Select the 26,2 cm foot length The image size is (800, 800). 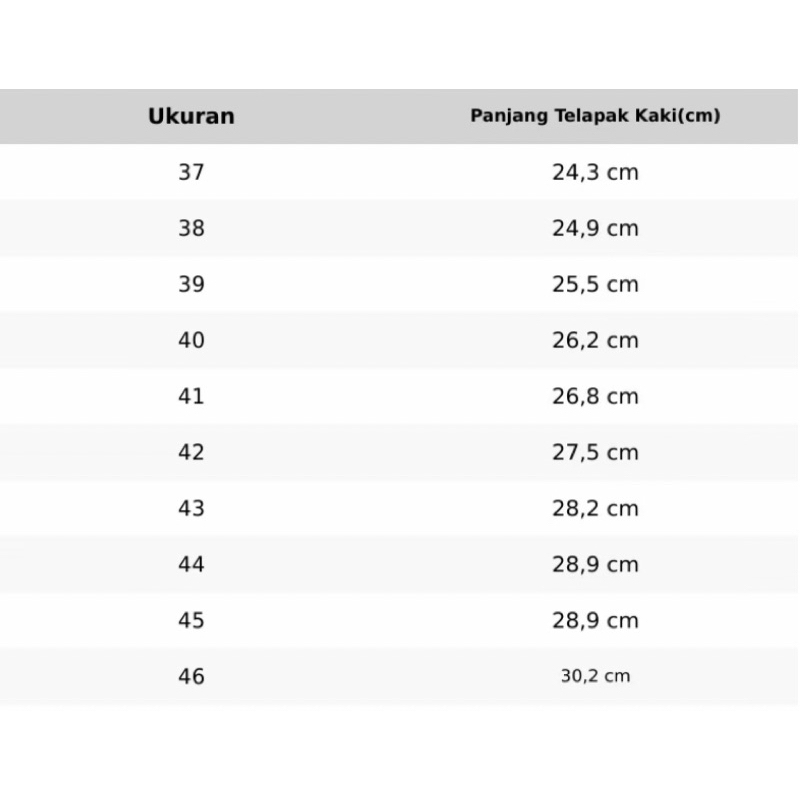(x=595, y=340)
